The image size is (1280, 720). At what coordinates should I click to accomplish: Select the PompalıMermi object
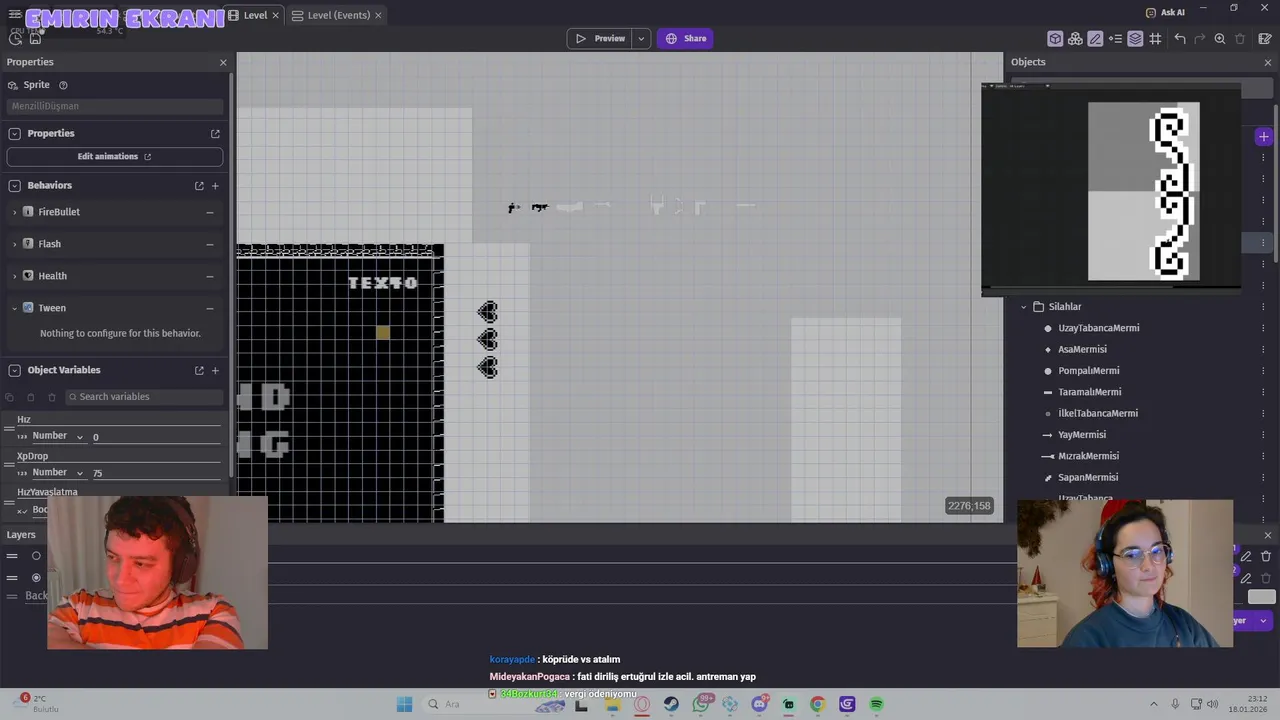point(1088,371)
